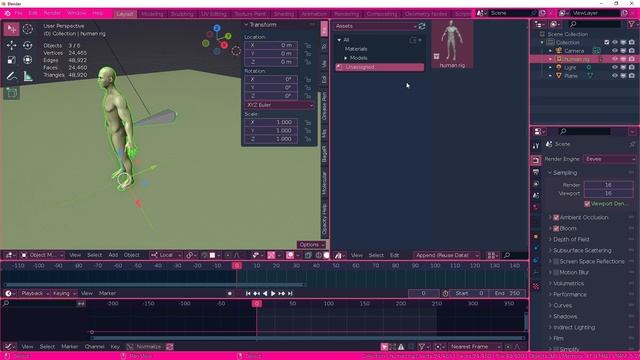Expand the Models catalog in assets
Viewport: 640px width, 360px height.
(346, 58)
